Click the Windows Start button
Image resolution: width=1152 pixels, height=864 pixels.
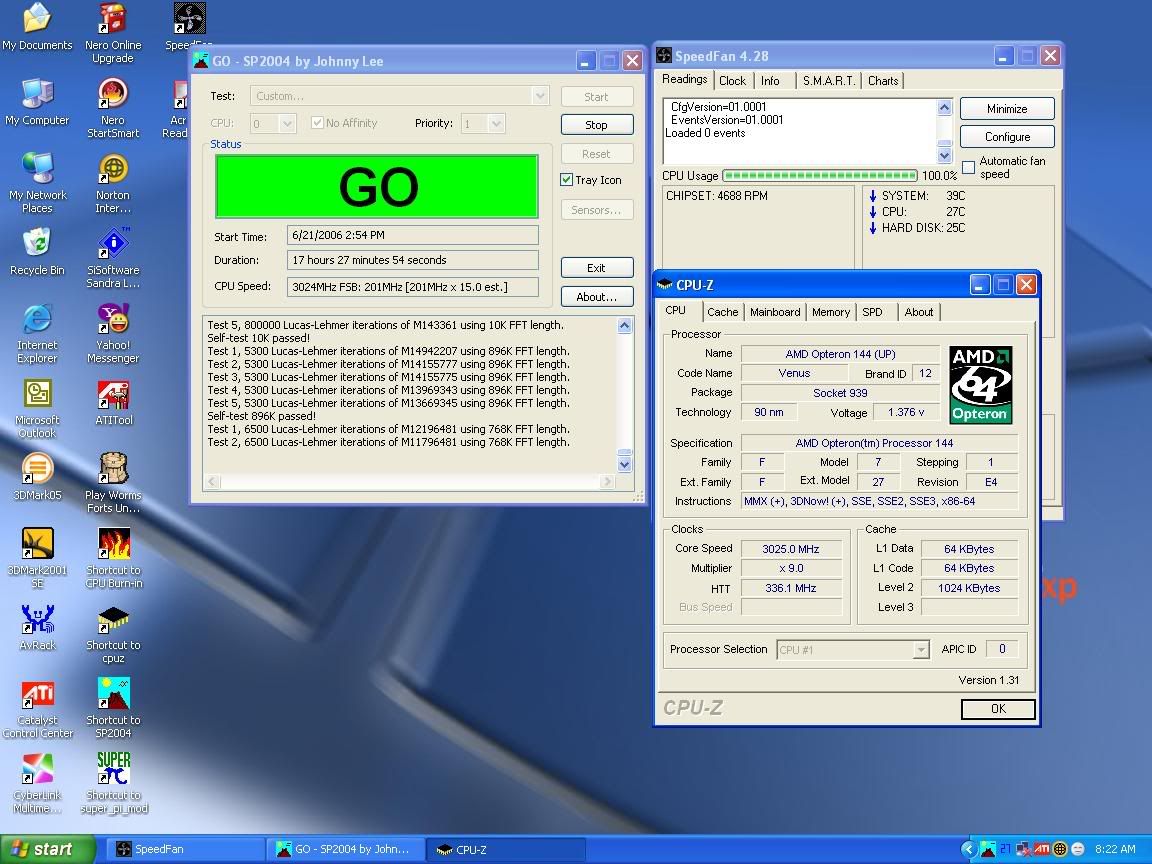pyautogui.click(x=47, y=849)
